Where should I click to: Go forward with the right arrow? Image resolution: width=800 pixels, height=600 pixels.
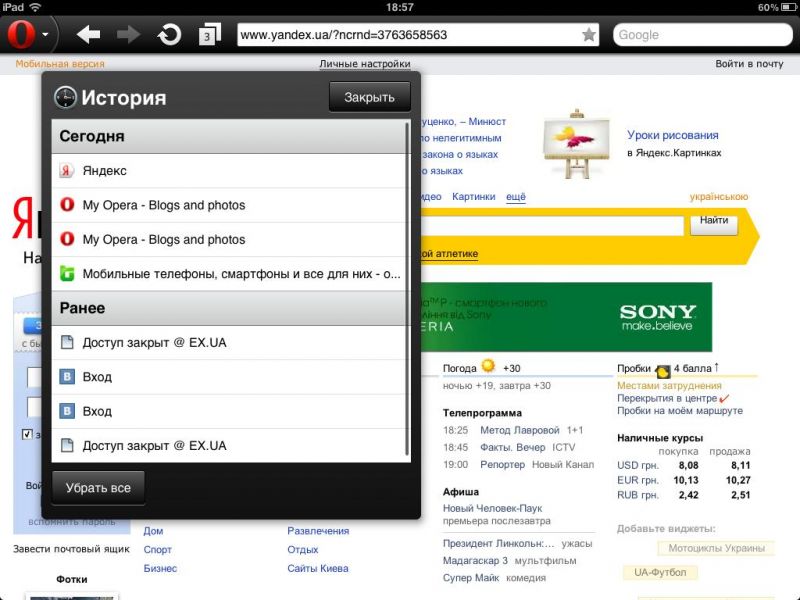point(128,35)
